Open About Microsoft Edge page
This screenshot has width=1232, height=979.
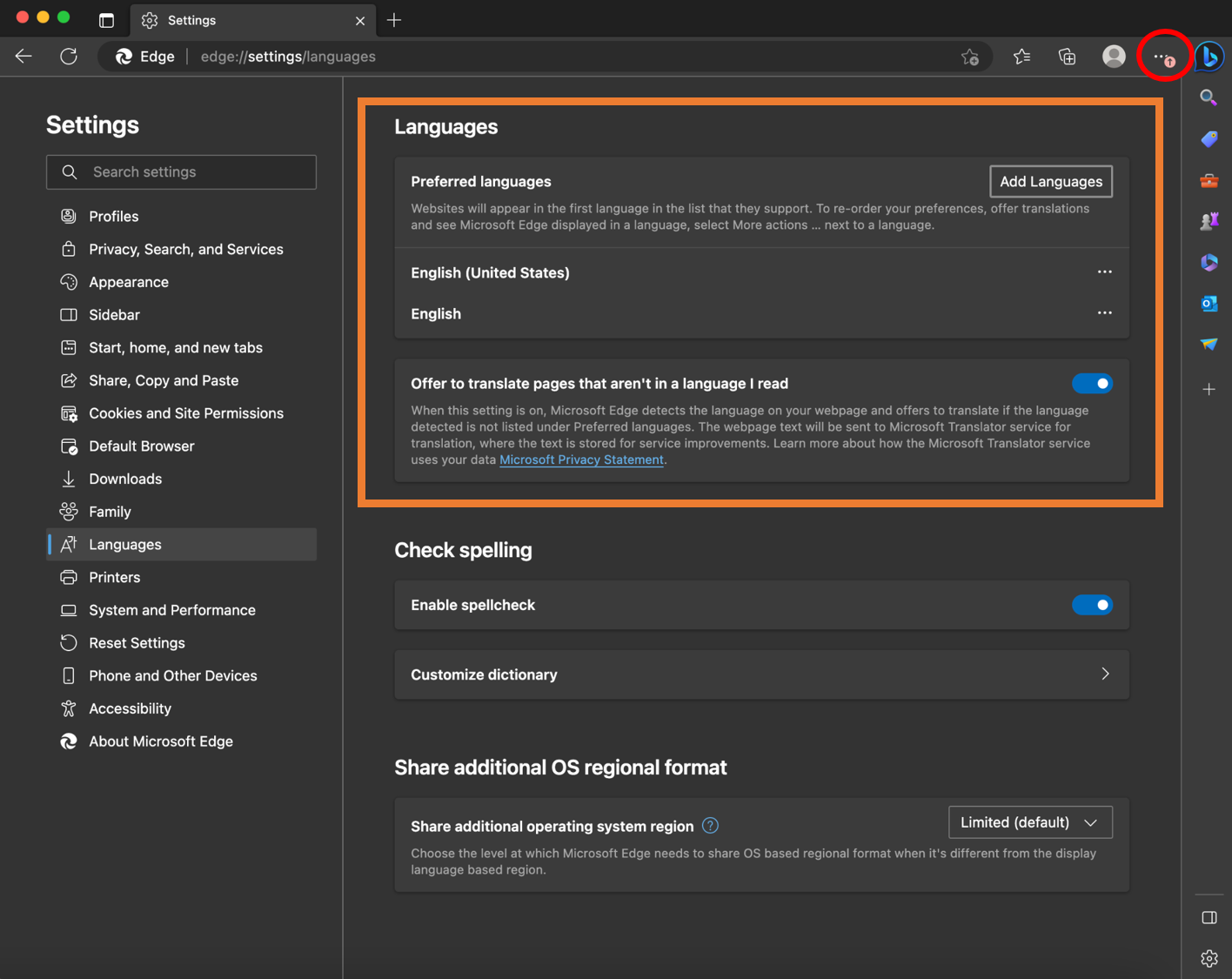tap(181, 741)
